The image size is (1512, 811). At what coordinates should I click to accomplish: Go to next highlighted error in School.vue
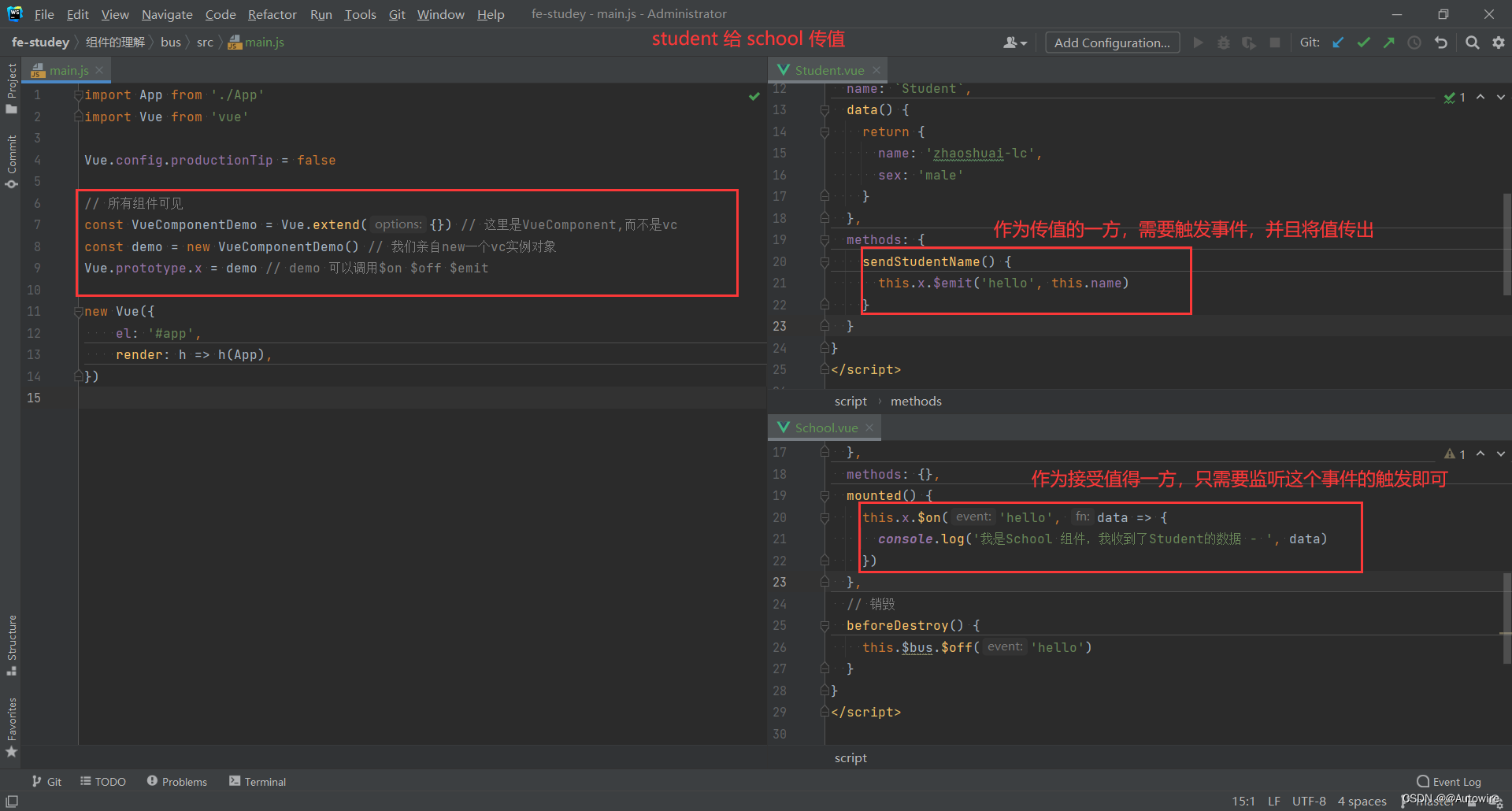click(1501, 454)
